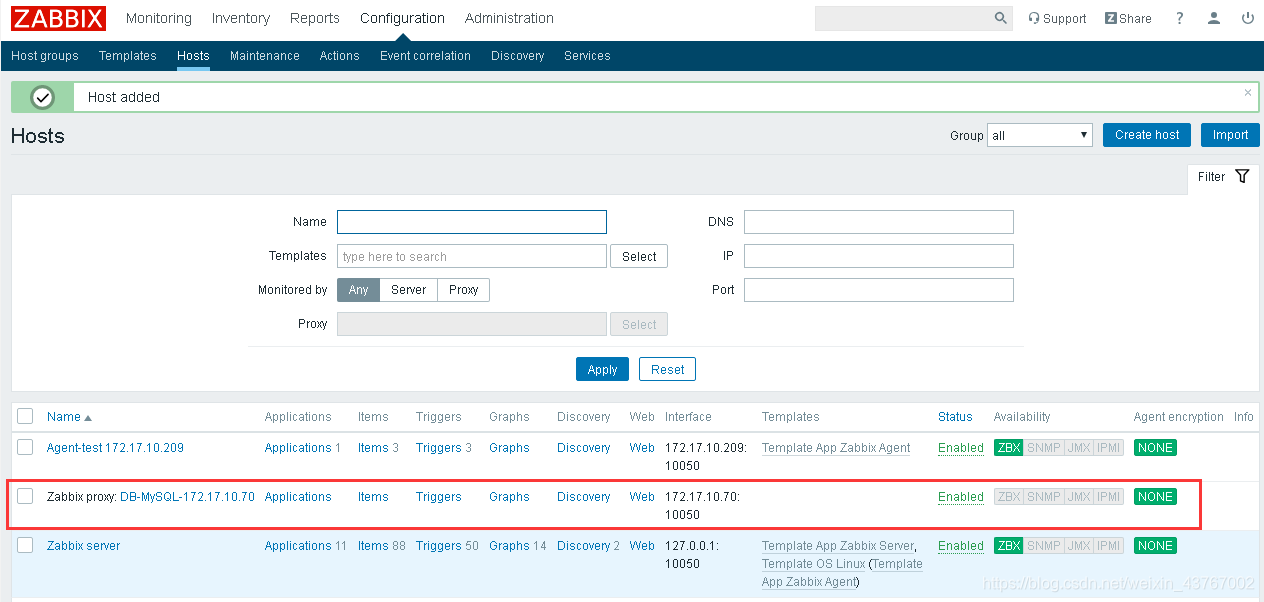Focus the IP filter field
Viewport: 1264px width, 602px height.
(879, 256)
